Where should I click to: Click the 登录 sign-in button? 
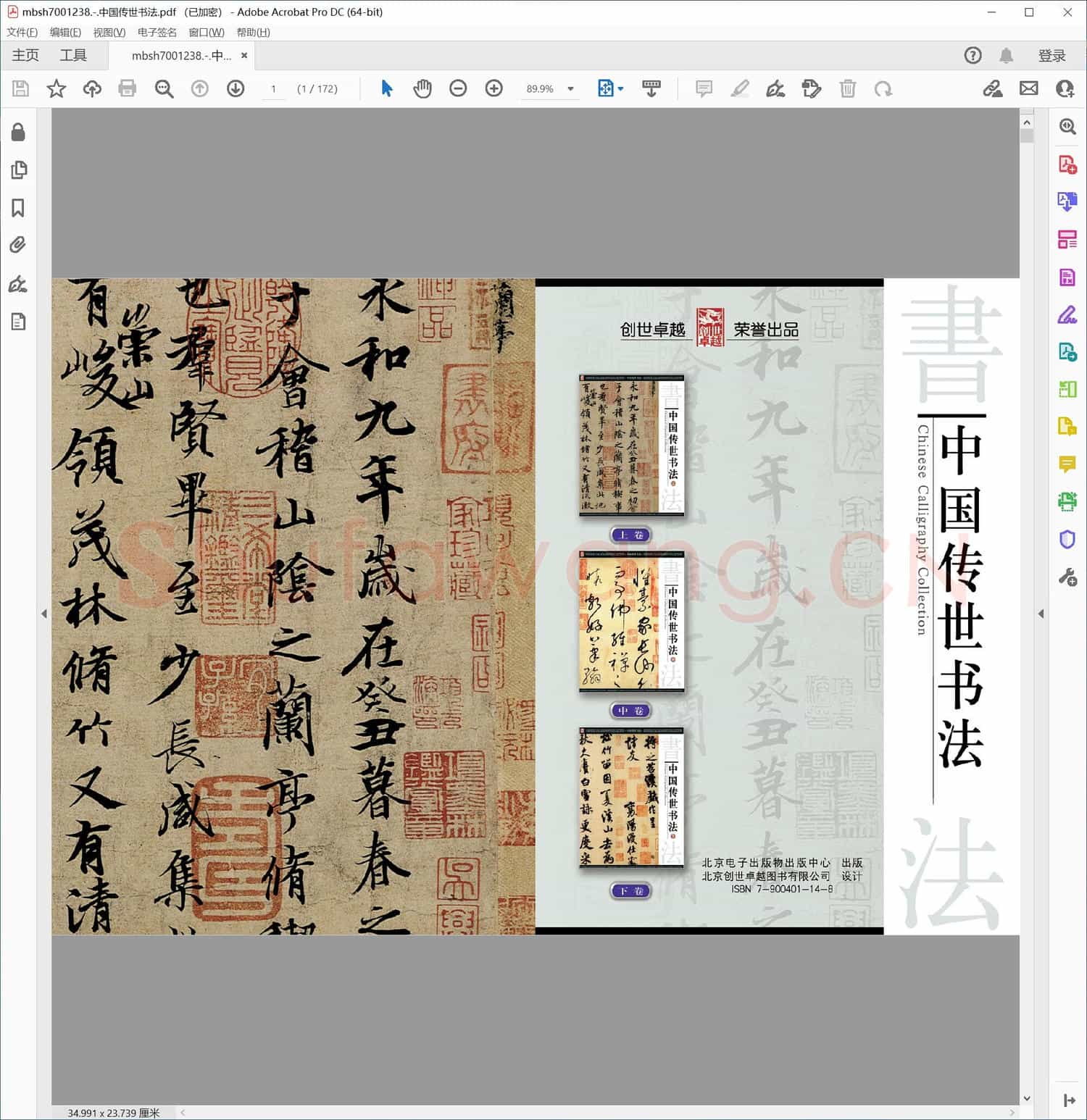[x=1051, y=56]
